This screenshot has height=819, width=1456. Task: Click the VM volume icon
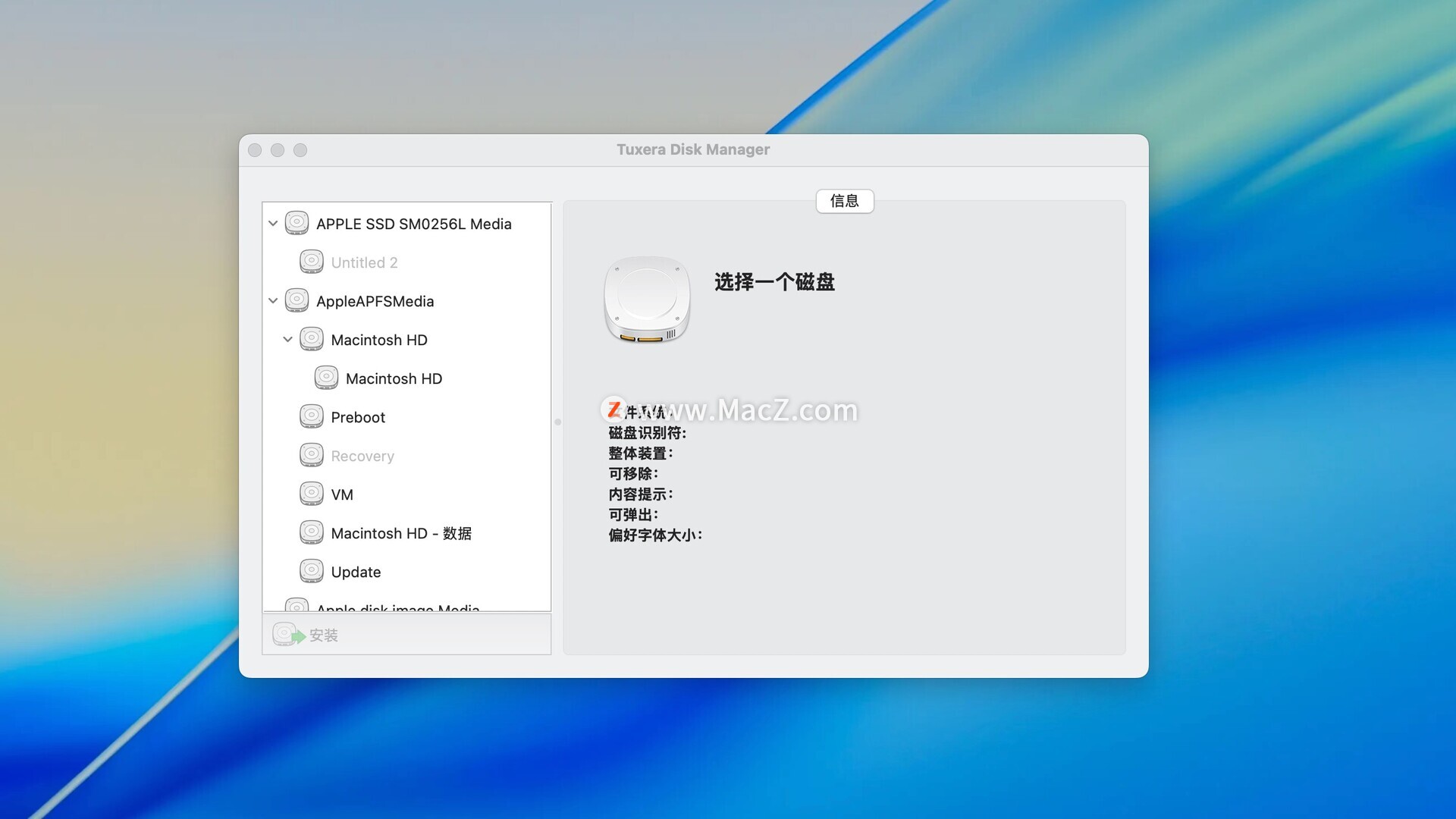(x=312, y=494)
